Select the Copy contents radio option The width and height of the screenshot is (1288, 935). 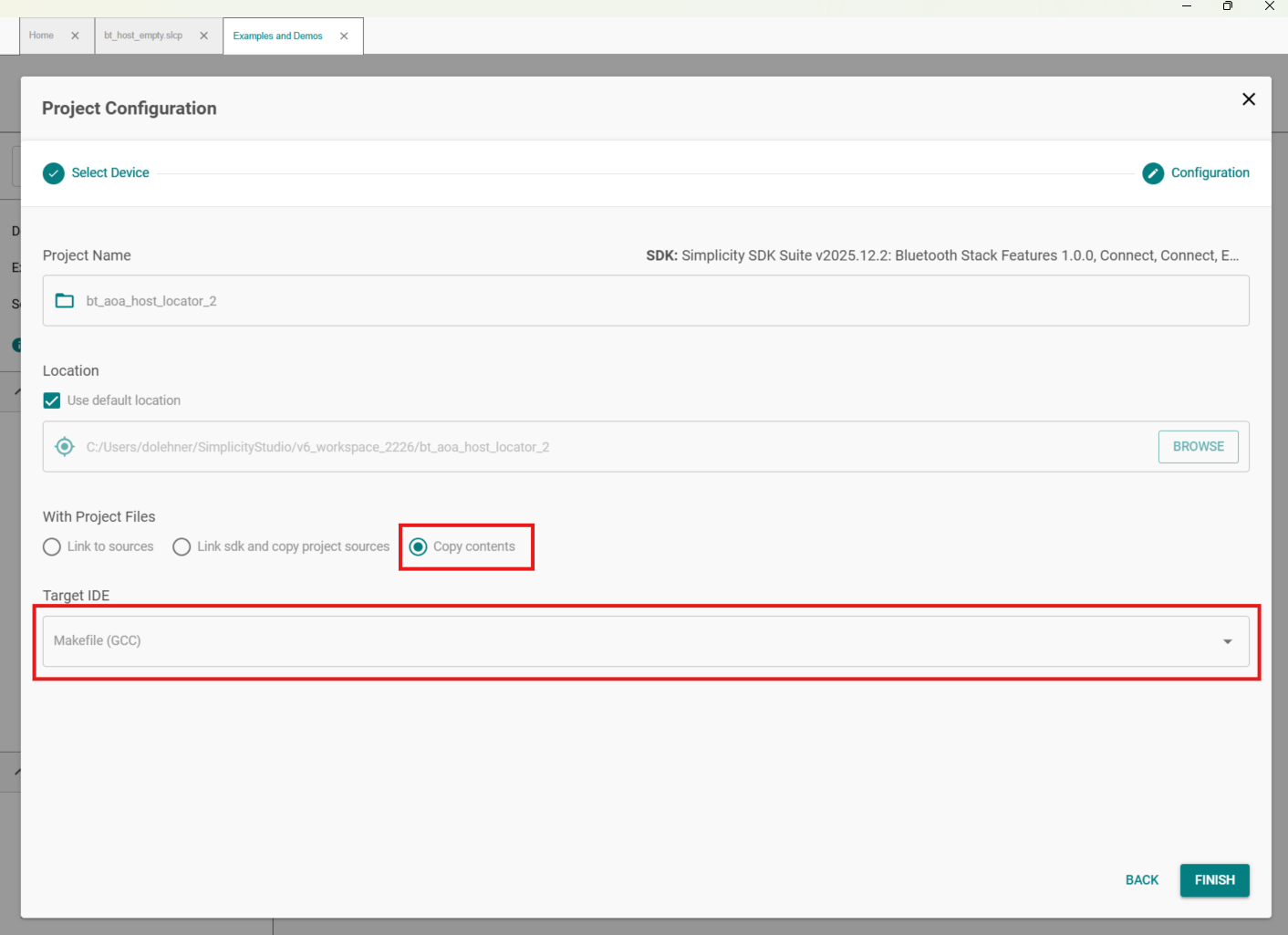tap(418, 546)
